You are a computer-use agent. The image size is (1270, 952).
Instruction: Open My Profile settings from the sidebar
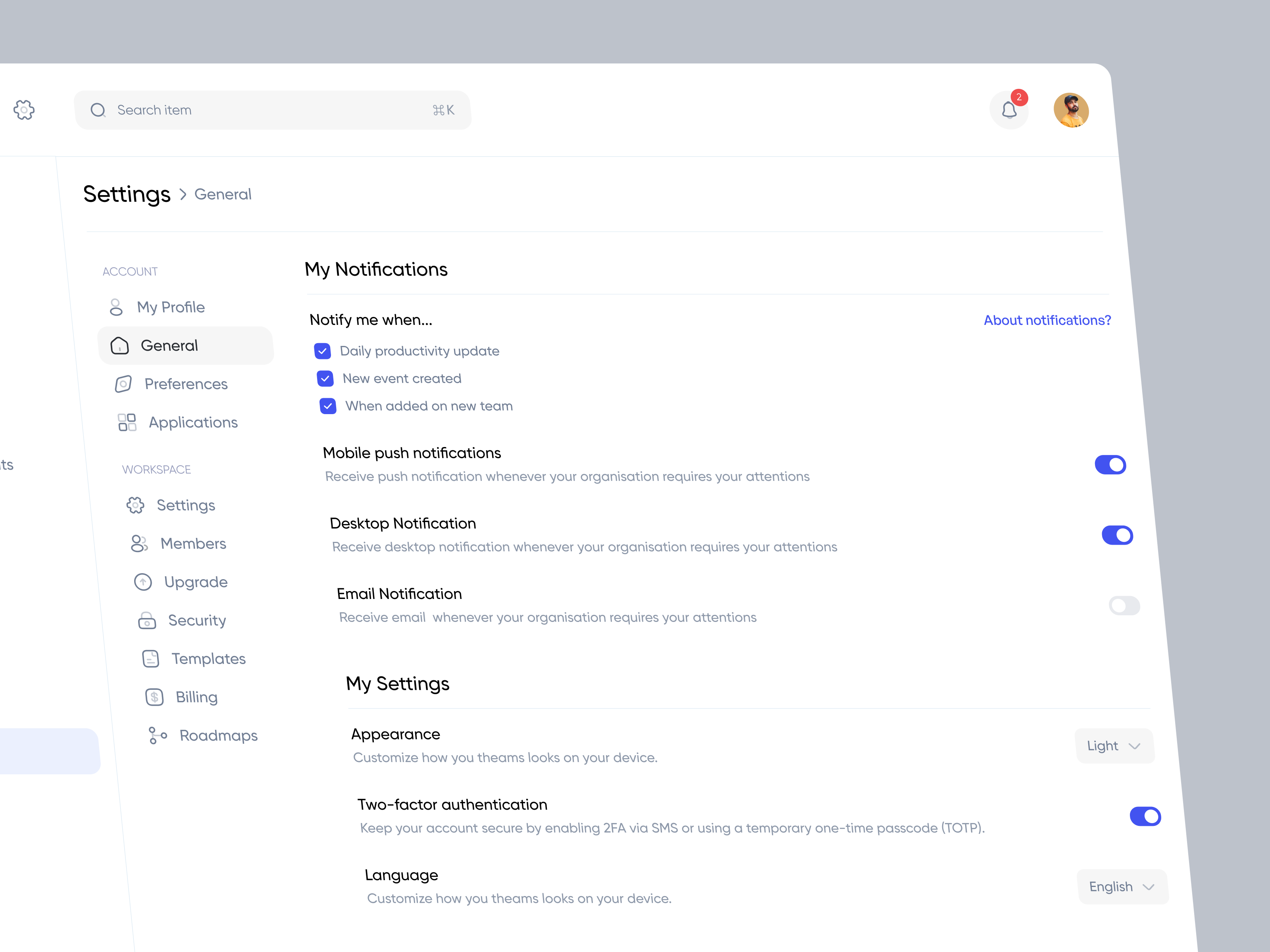171,307
